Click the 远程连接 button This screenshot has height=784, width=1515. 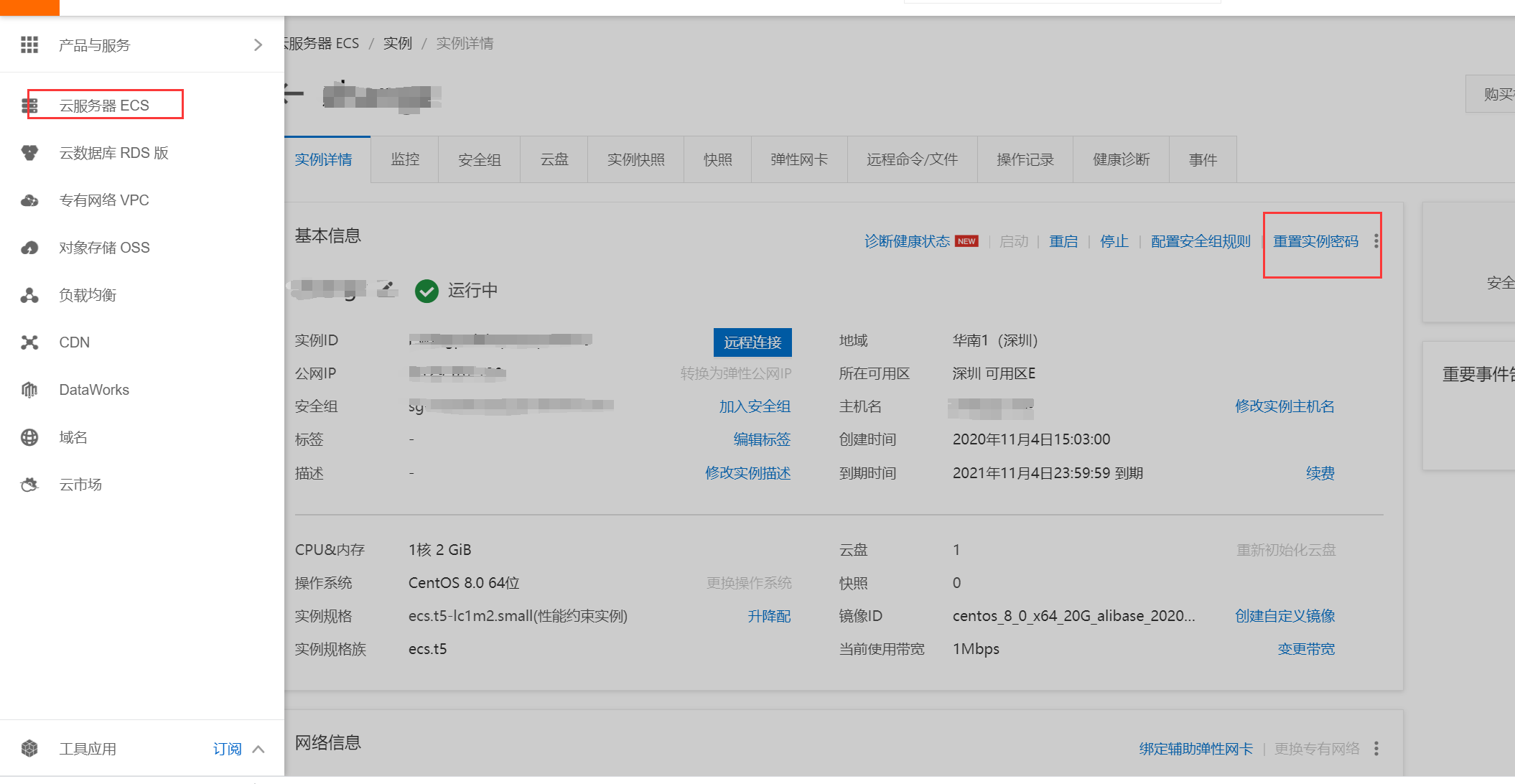752,342
